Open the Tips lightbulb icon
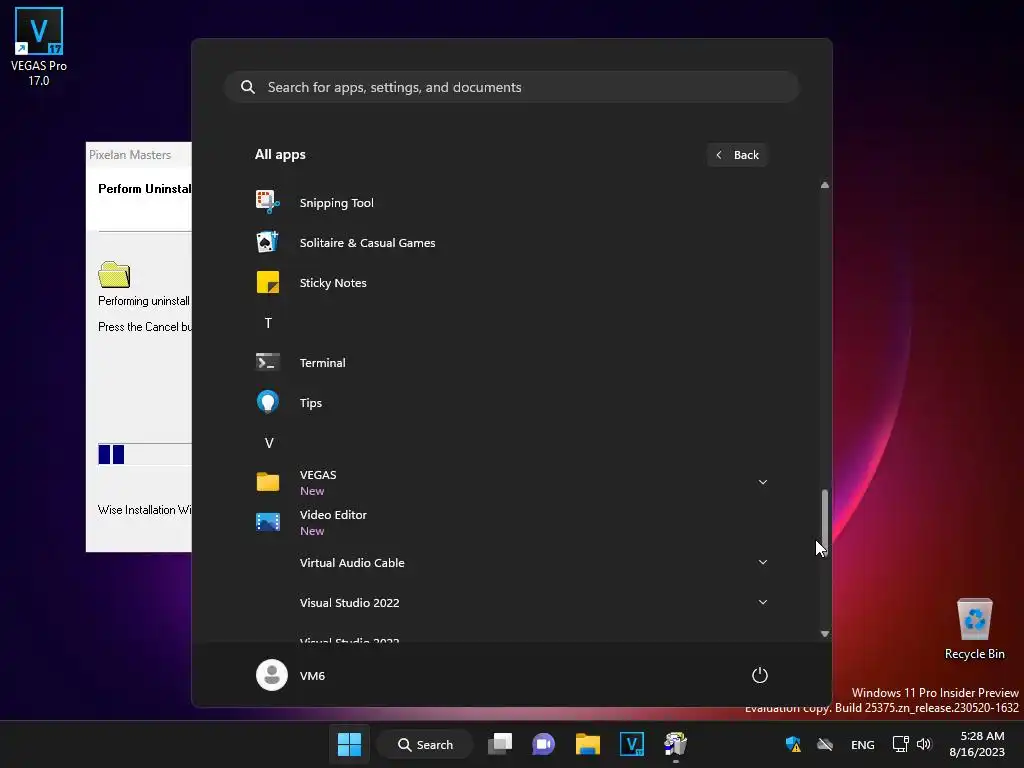Screen dimensions: 1024x768 click(268, 402)
